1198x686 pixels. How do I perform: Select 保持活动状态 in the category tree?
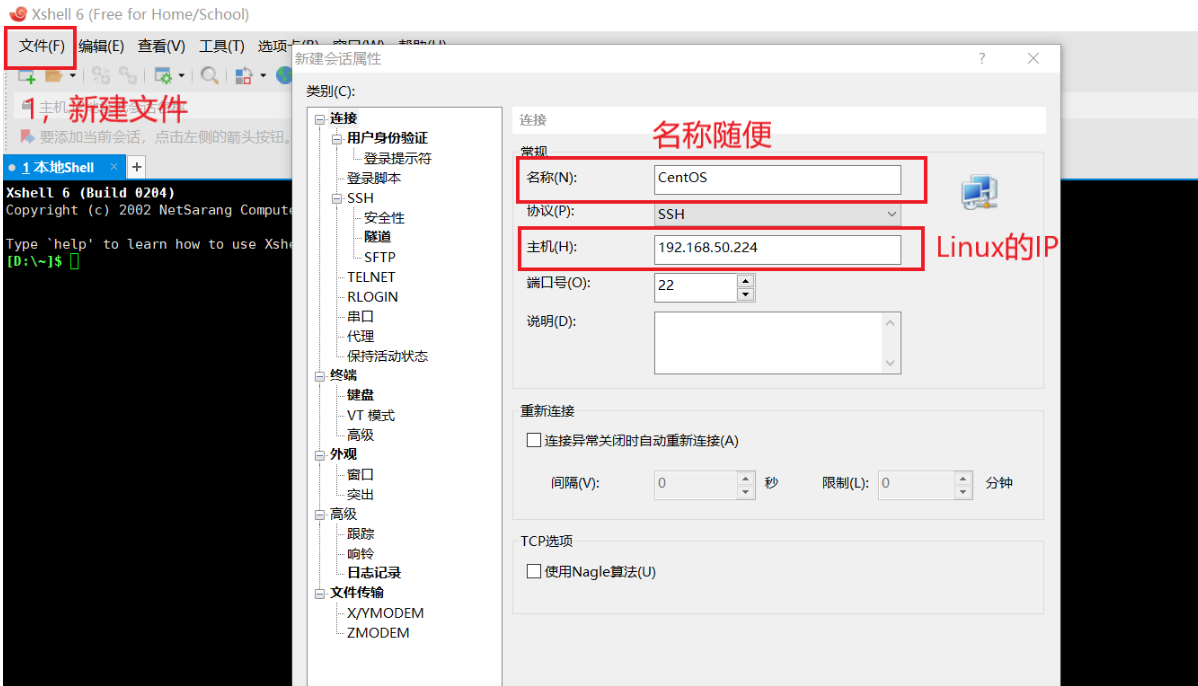[x=387, y=356]
